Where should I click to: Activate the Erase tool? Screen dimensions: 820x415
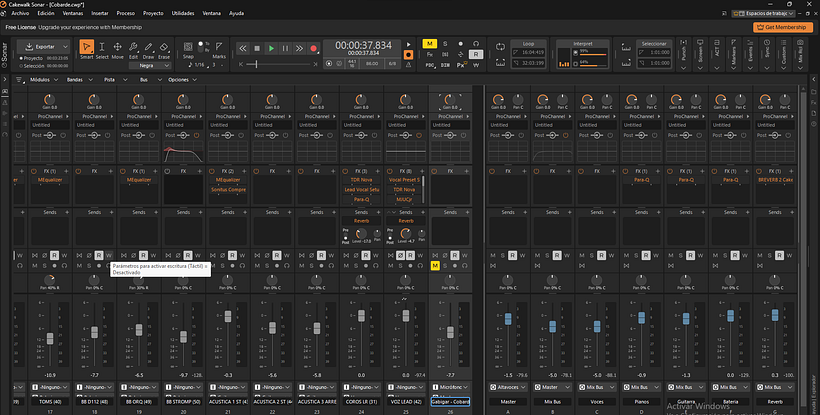164,49
